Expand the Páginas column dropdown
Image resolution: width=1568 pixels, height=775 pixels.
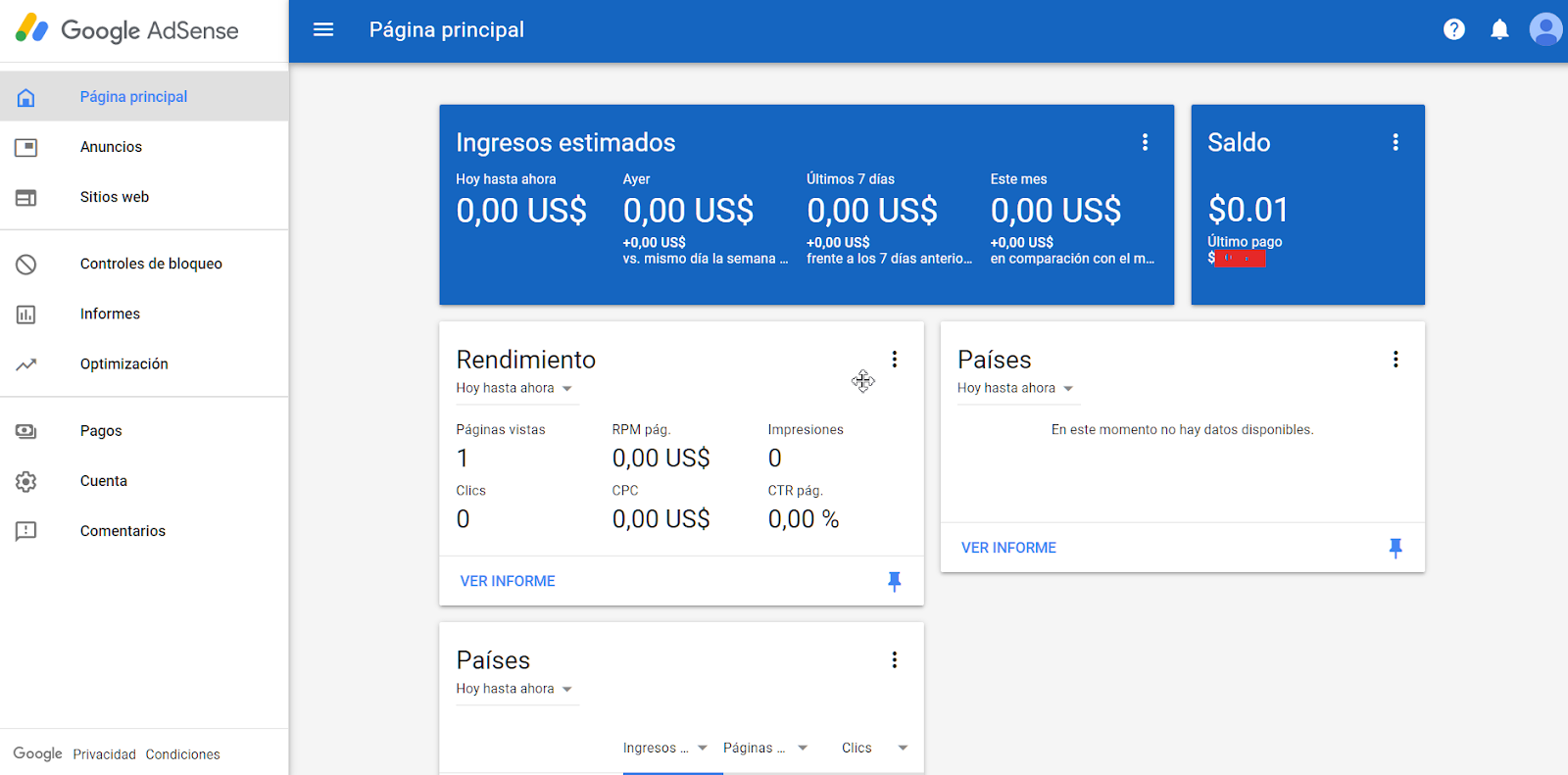coord(765,748)
